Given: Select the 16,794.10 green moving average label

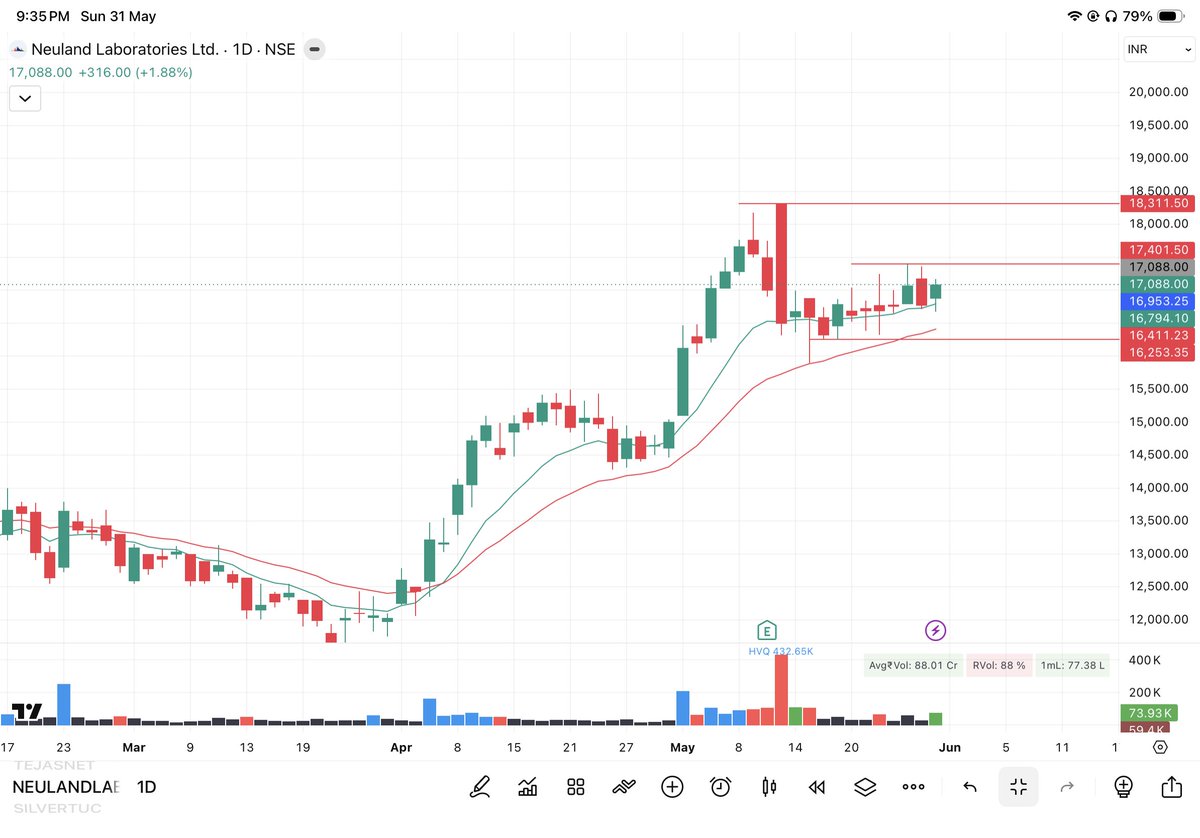Looking at the screenshot, I should click(1158, 318).
